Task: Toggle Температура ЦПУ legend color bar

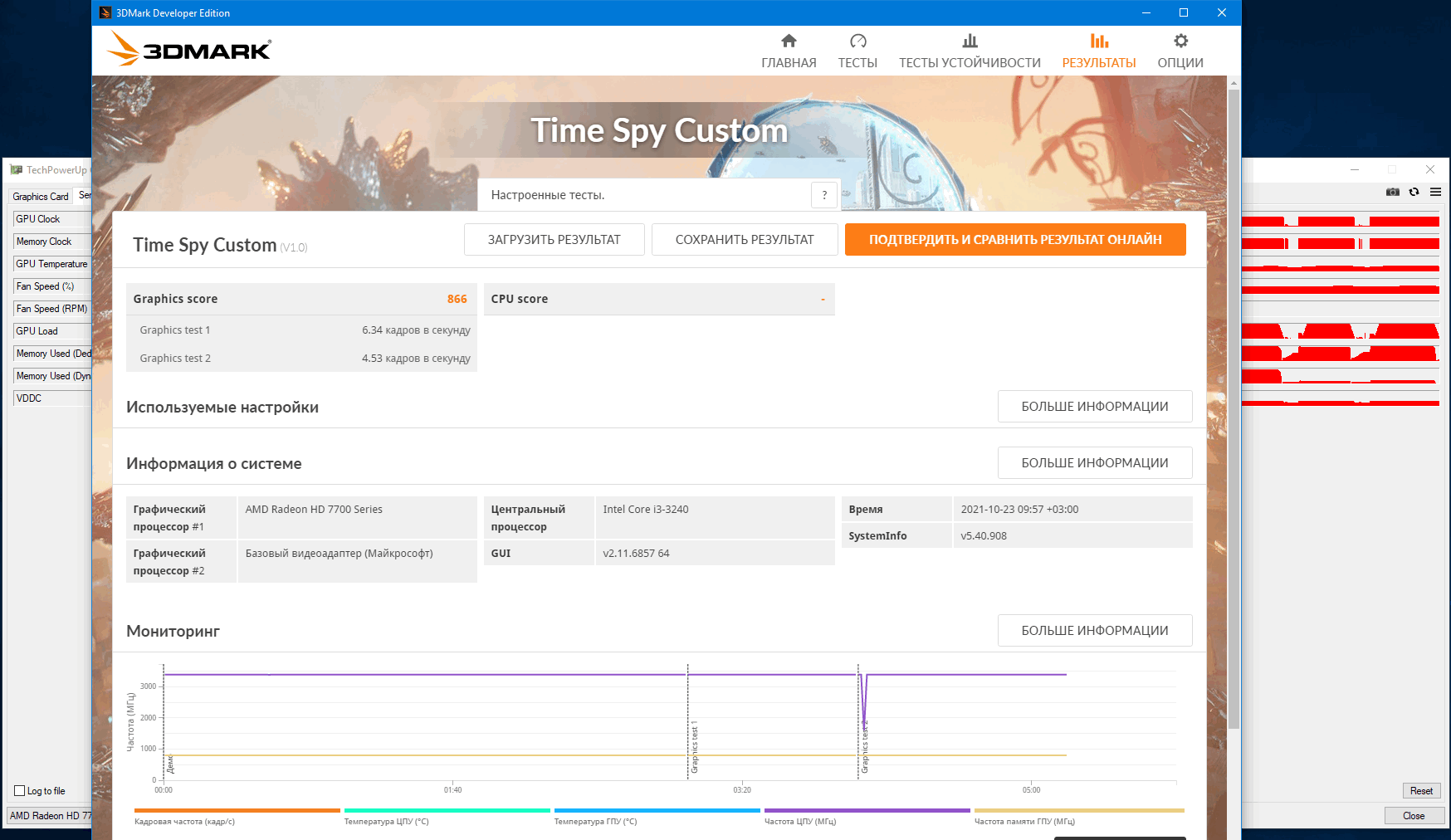Action: (447, 810)
